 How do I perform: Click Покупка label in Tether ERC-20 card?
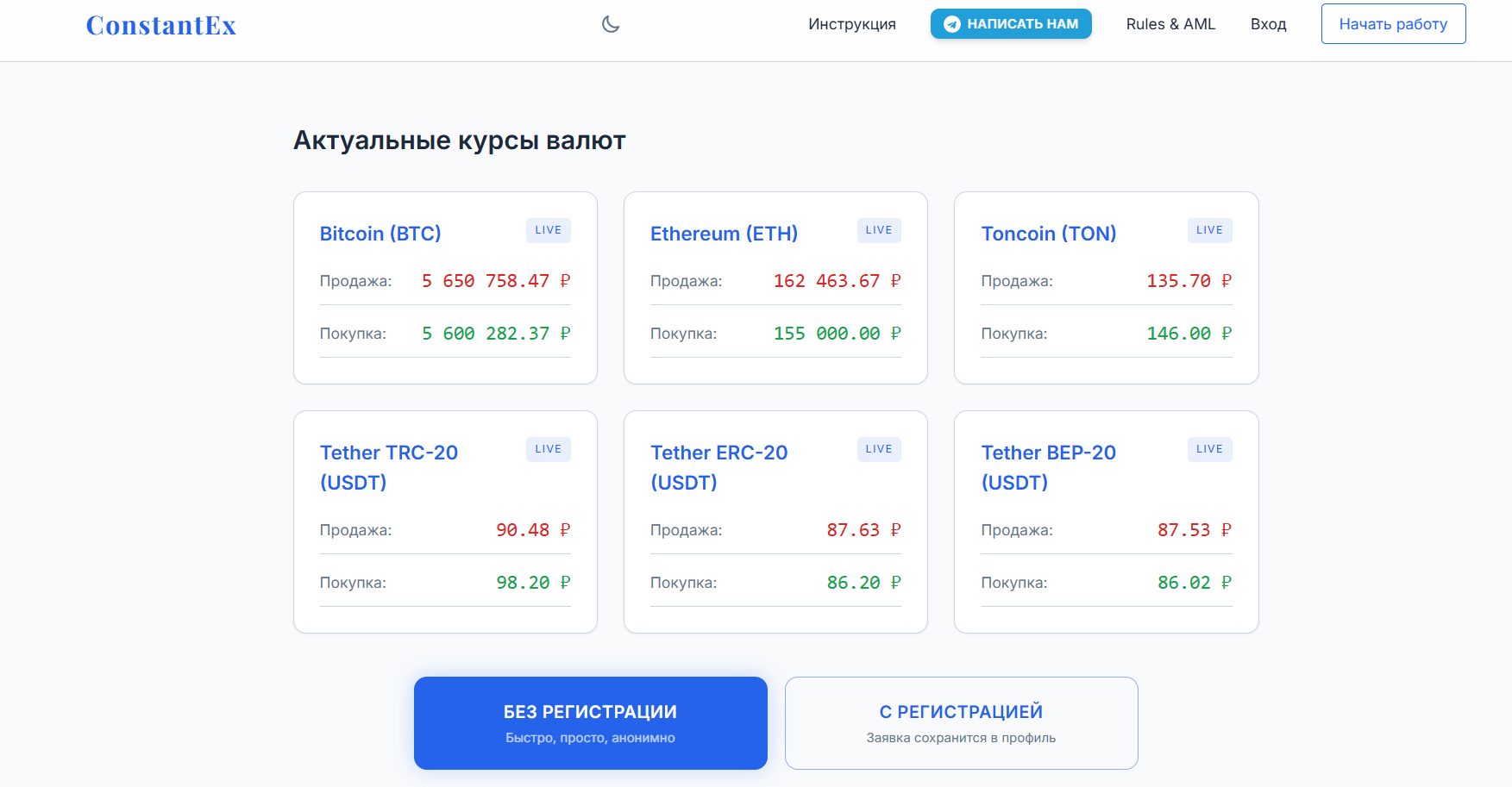coord(683,583)
